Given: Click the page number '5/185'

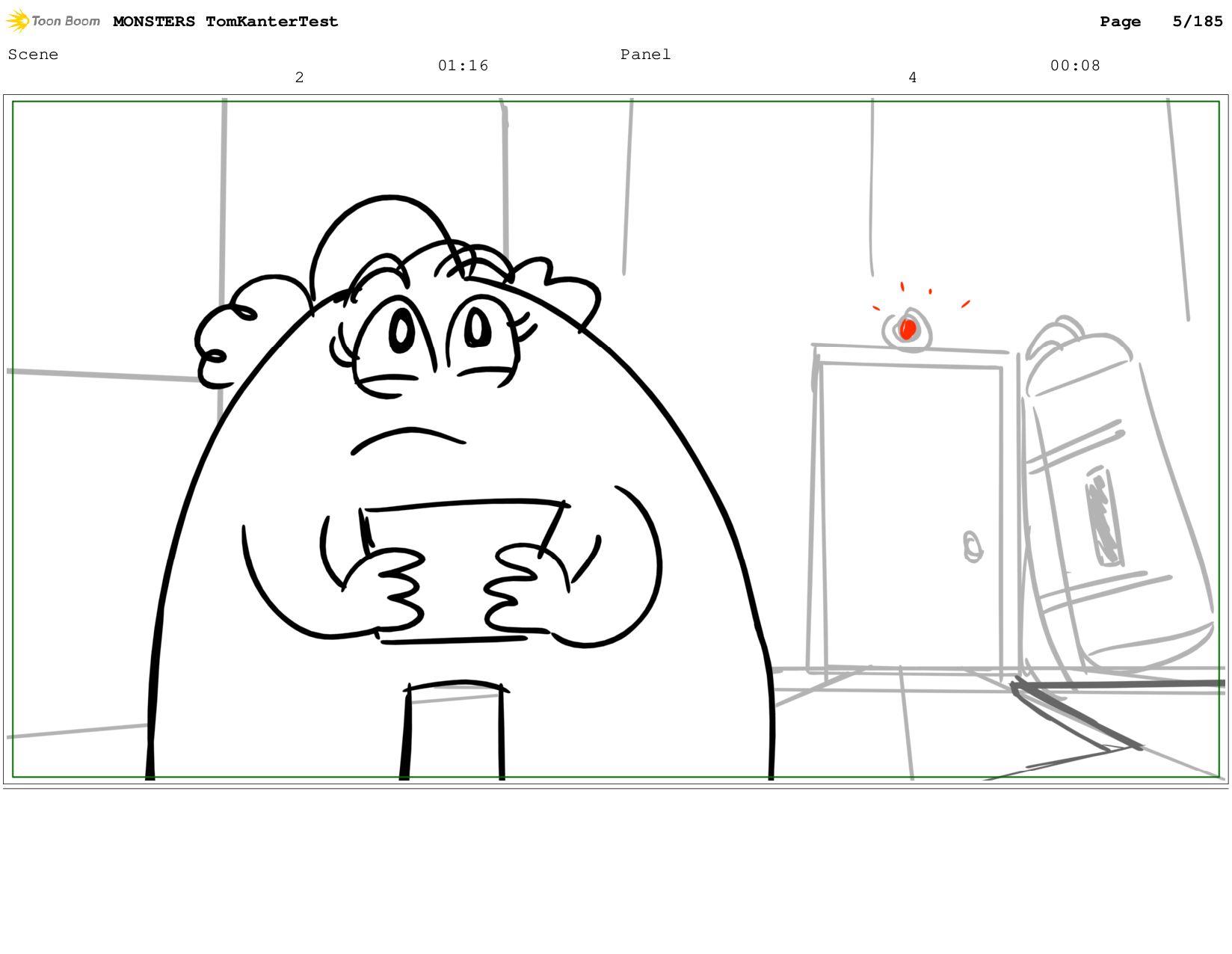Looking at the screenshot, I should pyautogui.click(x=1198, y=22).
